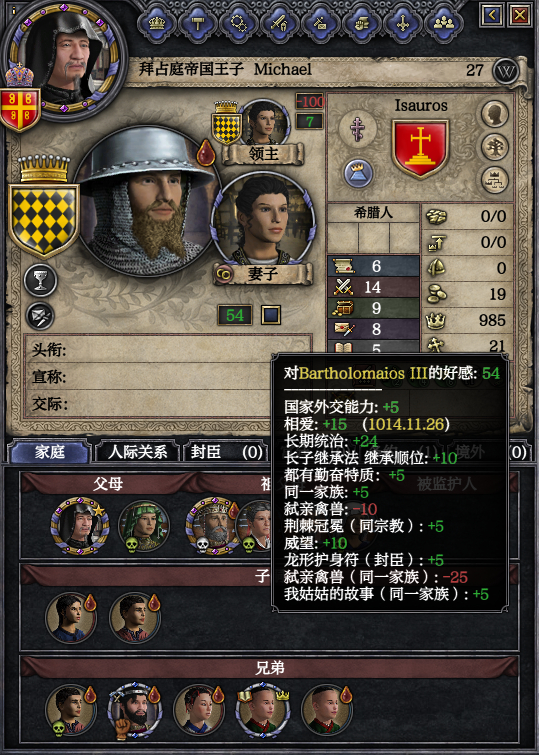Switch to the 封臣 (0) tab
Image resolution: width=539 pixels, height=755 pixels.
[226, 452]
